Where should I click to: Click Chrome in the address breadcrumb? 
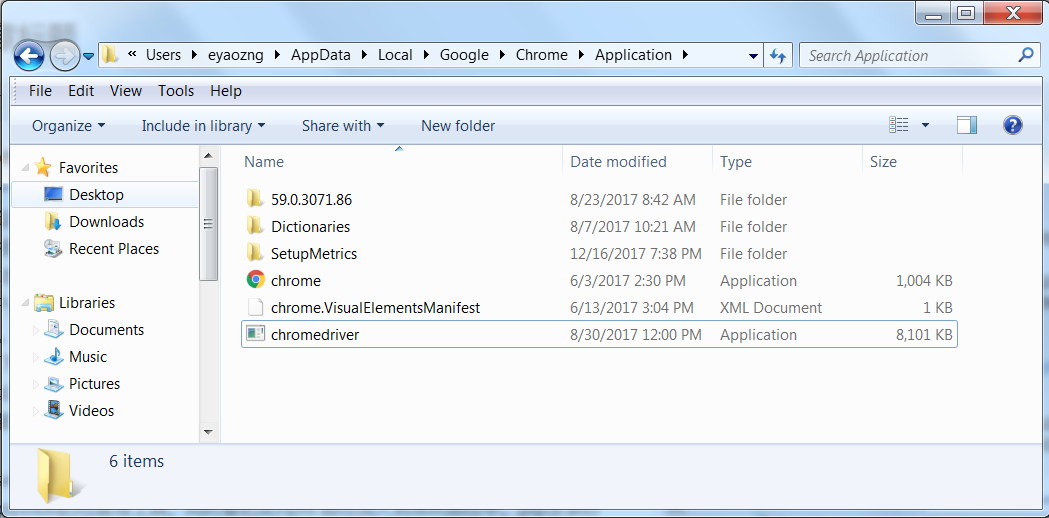(x=541, y=55)
